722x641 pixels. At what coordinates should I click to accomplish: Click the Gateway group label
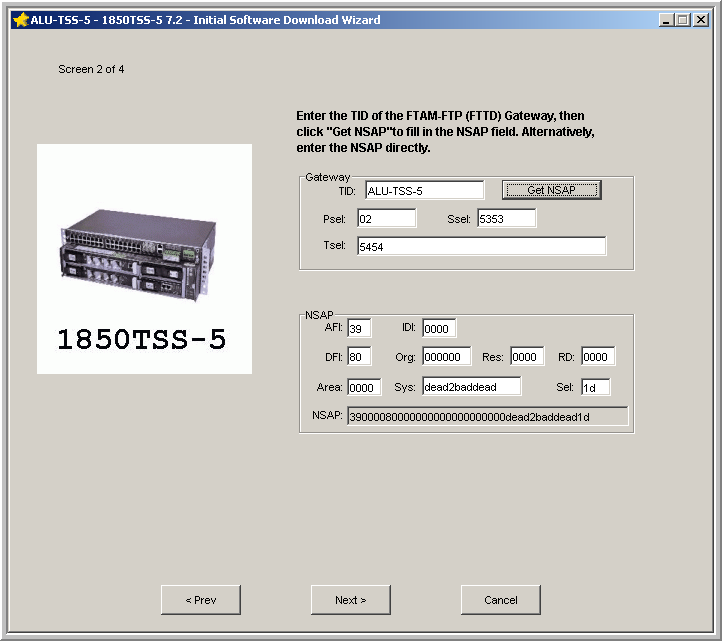(327, 177)
